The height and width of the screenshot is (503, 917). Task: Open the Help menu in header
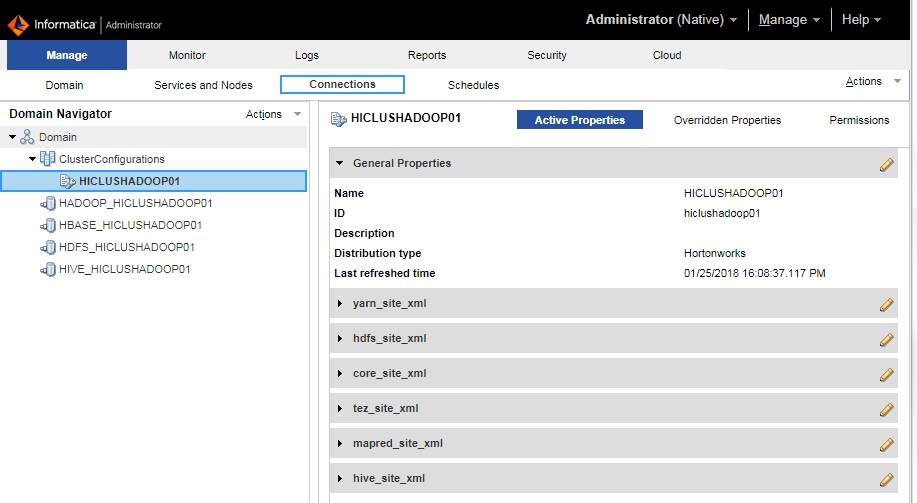tap(861, 20)
